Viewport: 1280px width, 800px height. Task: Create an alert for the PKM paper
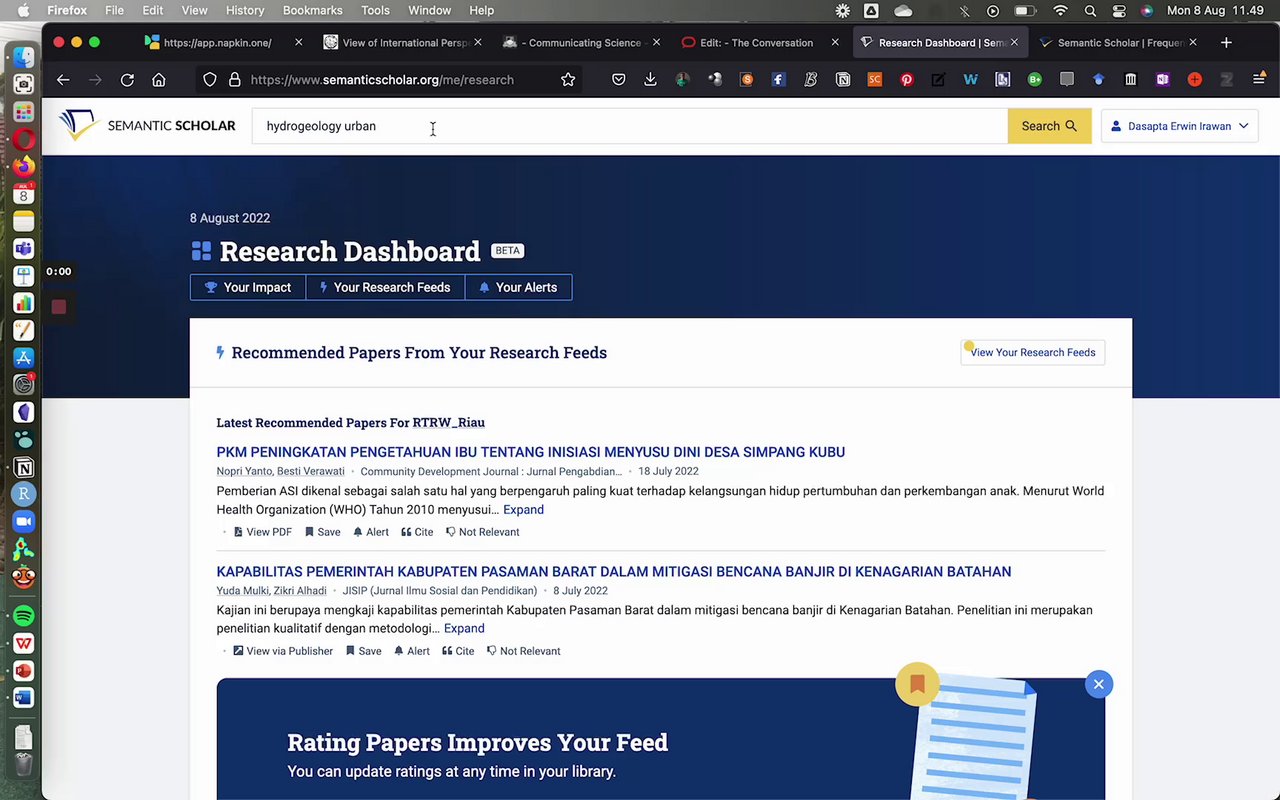371,532
